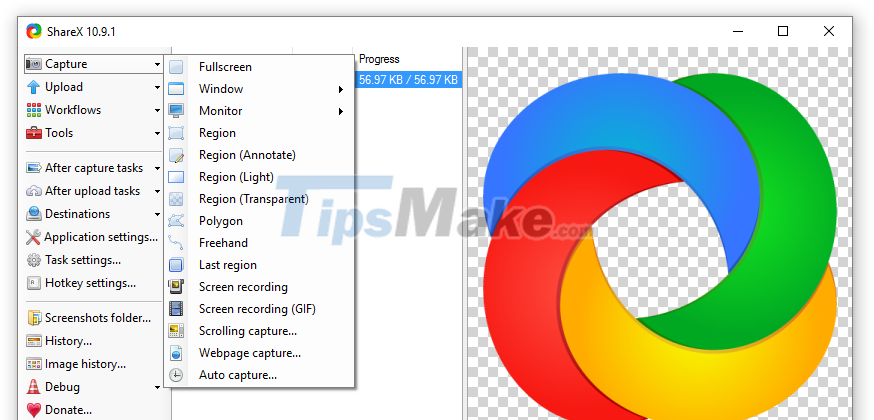Click the ShareX logo in title bar
The width and height of the screenshot is (874, 420).
[x=34, y=31]
